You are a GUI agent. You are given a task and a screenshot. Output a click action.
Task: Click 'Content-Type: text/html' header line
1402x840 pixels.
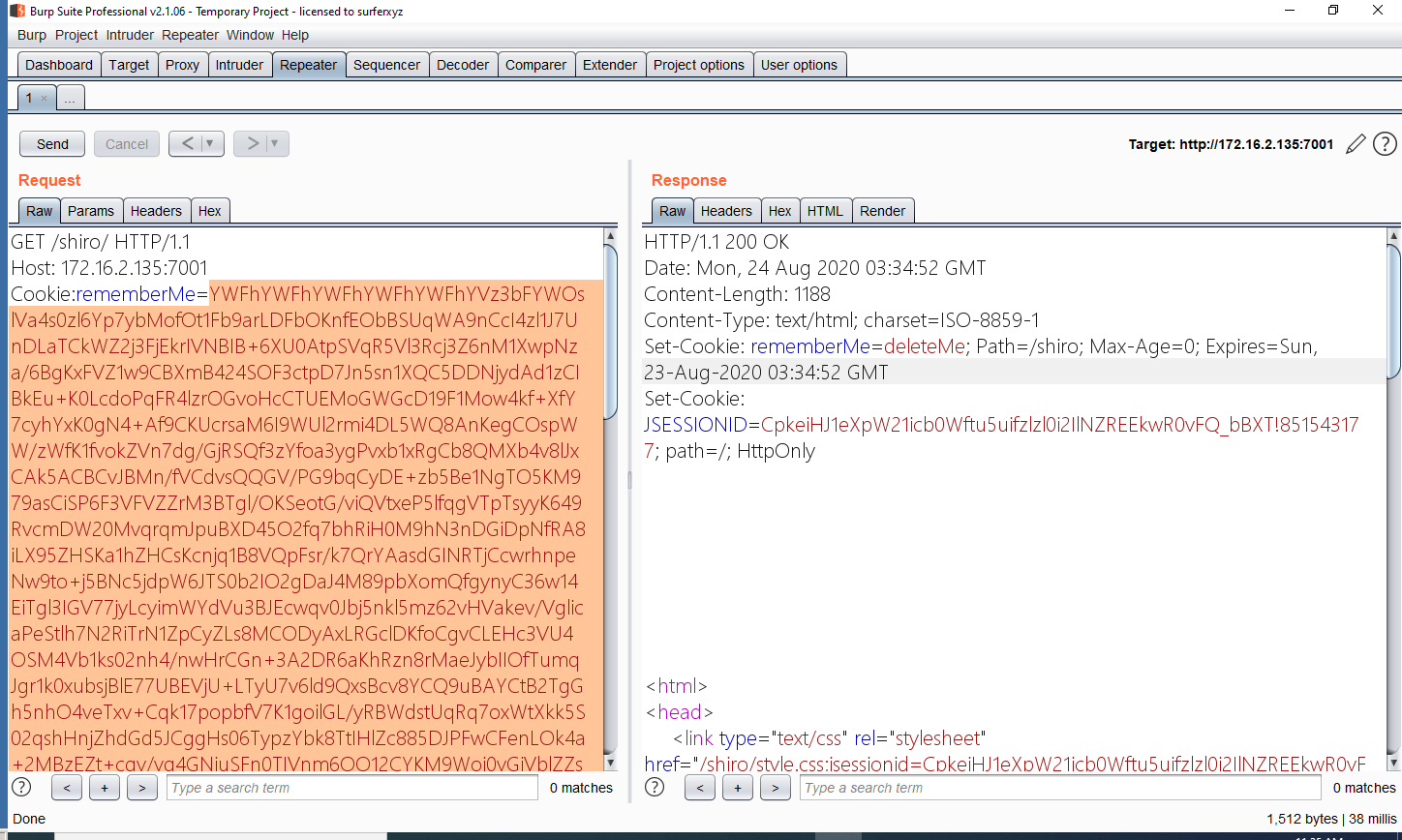840,319
